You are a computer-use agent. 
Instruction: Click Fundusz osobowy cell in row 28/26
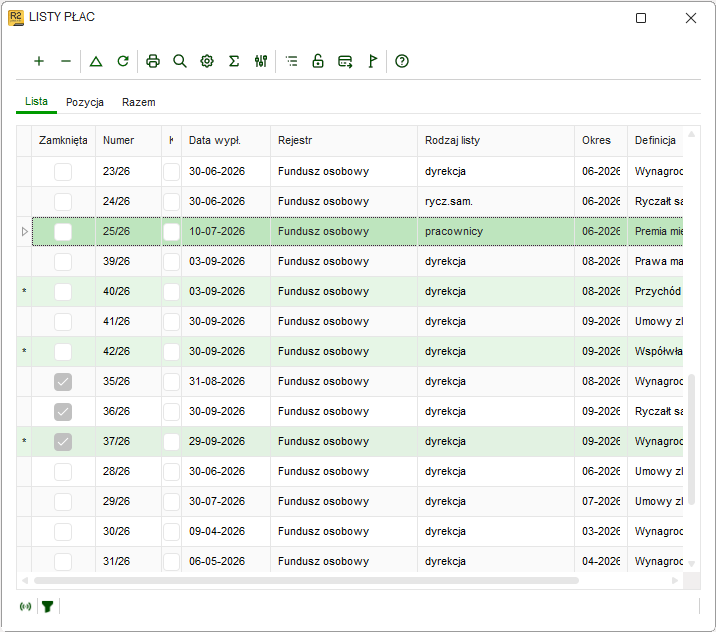pyautogui.click(x=344, y=471)
